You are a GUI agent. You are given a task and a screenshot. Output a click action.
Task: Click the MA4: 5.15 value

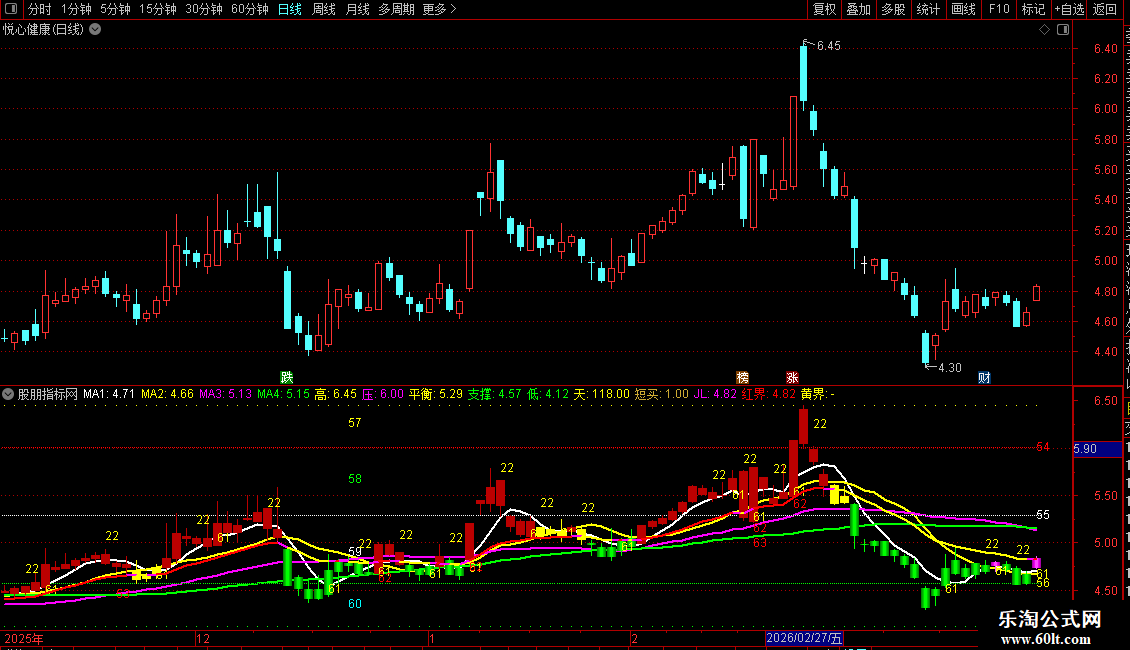pos(283,394)
